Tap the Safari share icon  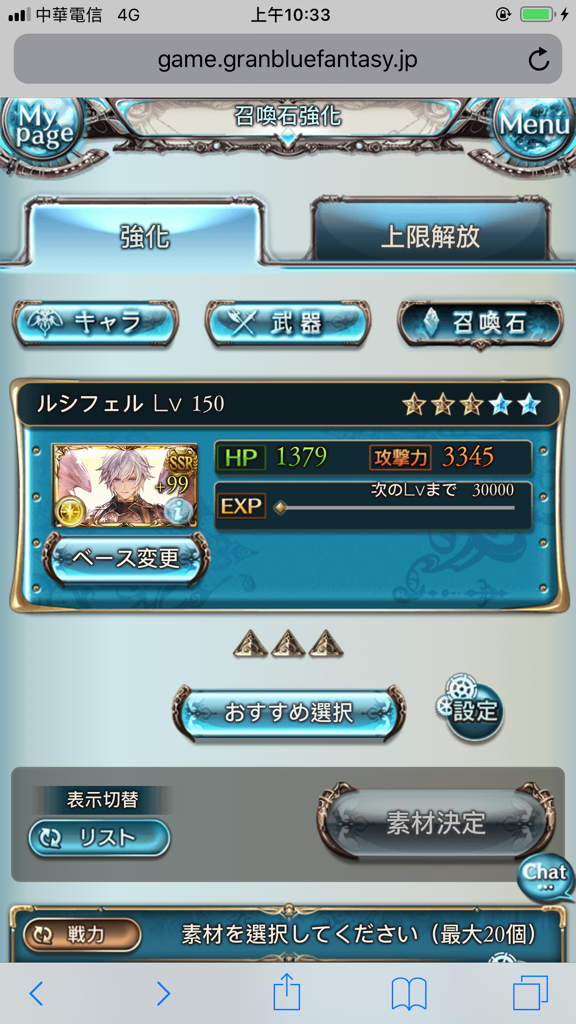coord(287,993)
